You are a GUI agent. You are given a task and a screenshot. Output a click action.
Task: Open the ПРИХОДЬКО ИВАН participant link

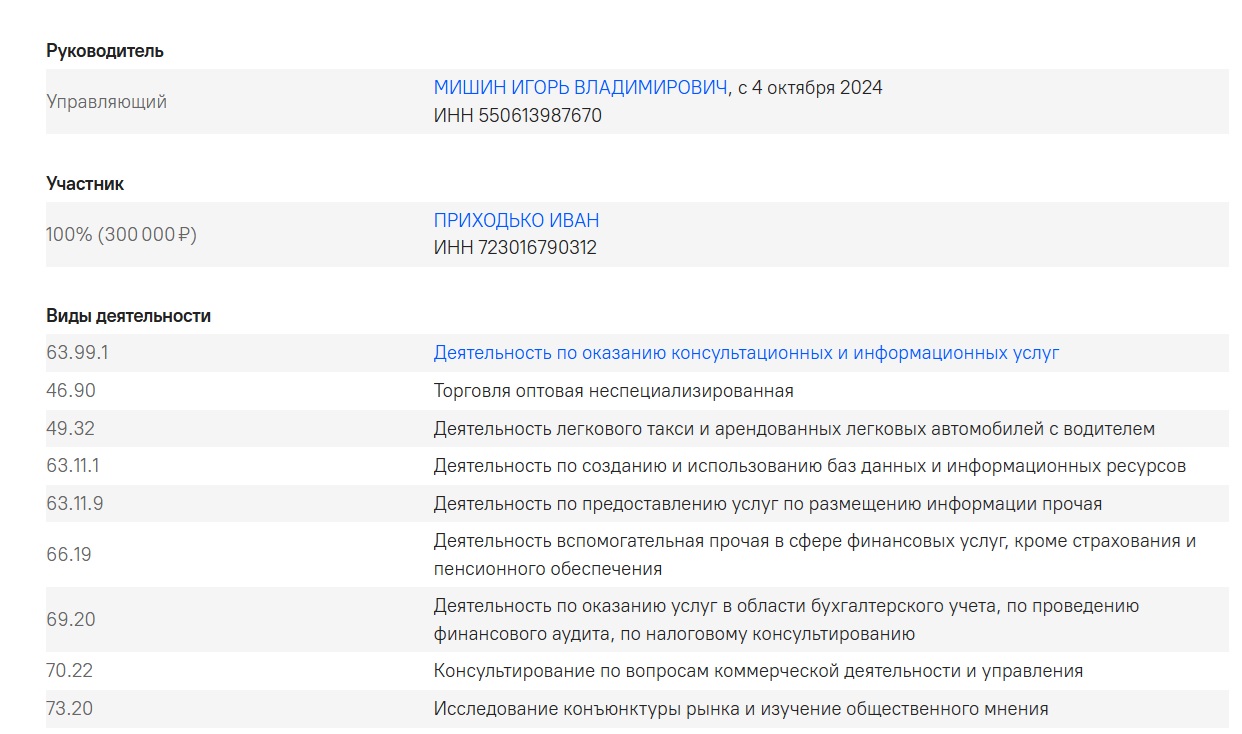click(516, 221)
